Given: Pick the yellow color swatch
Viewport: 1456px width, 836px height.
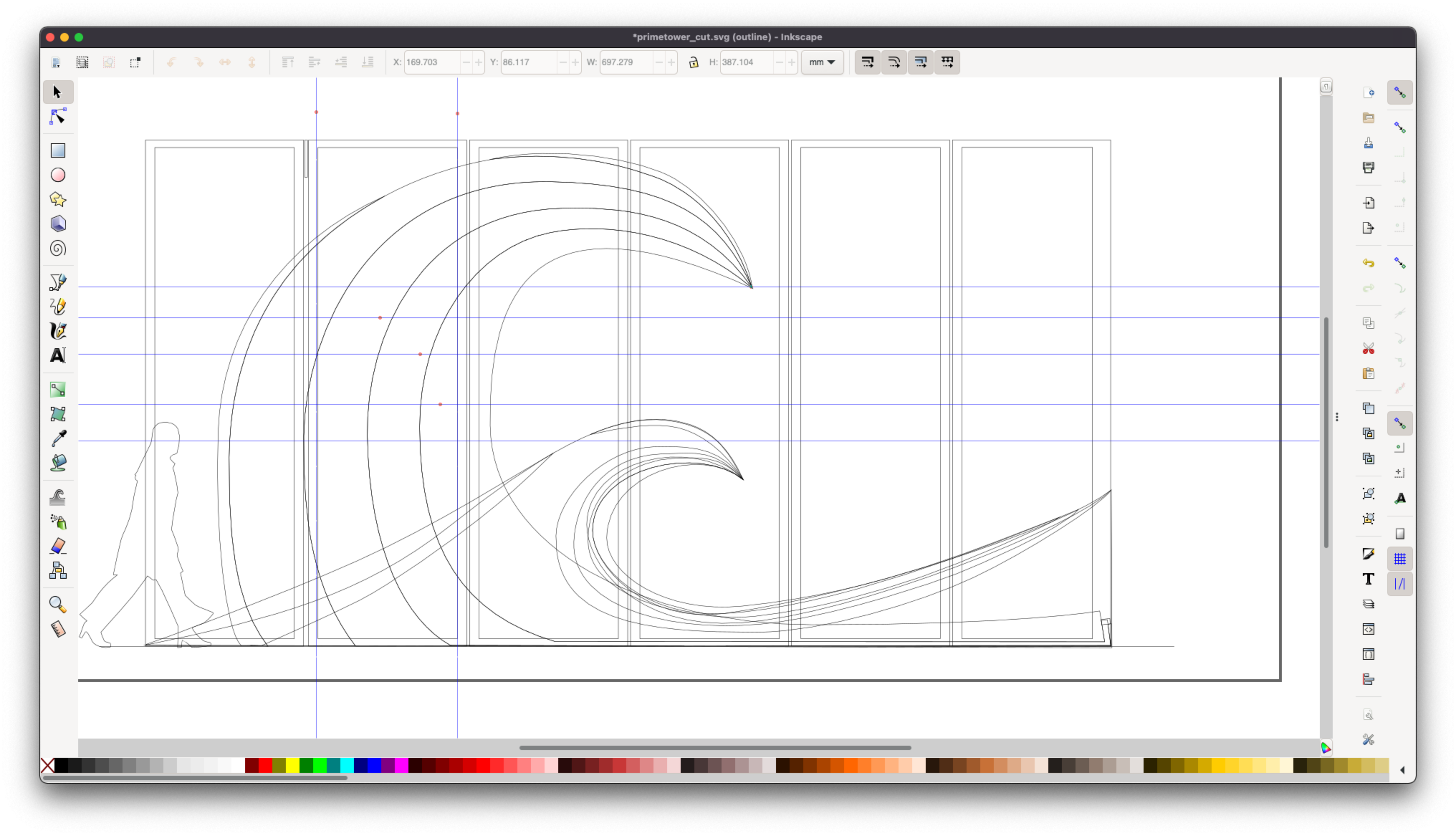Looking at the screenshot, I should [x=293, y=765].
